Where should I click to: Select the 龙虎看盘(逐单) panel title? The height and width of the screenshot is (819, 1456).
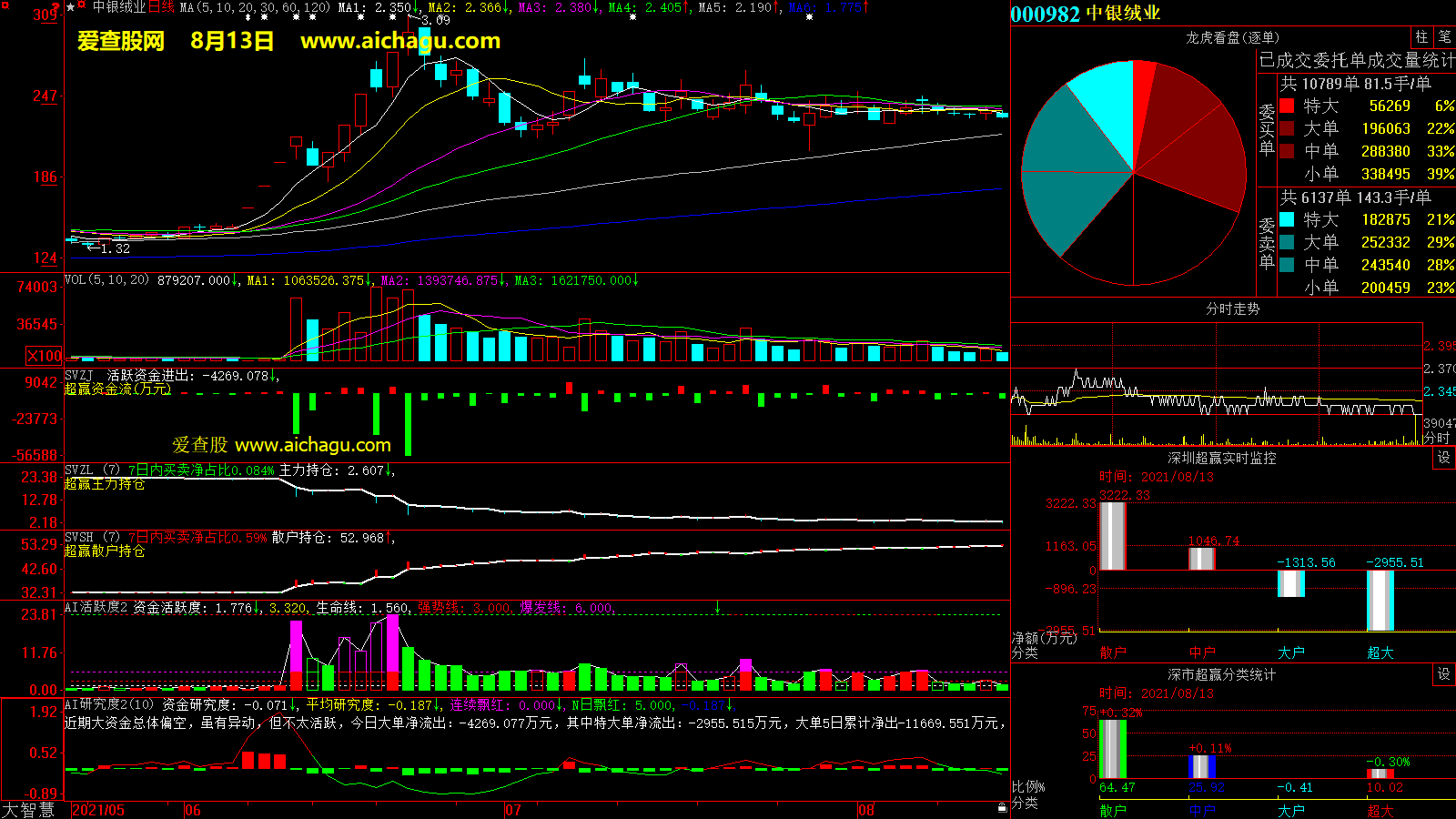[x=1232, y=37]
